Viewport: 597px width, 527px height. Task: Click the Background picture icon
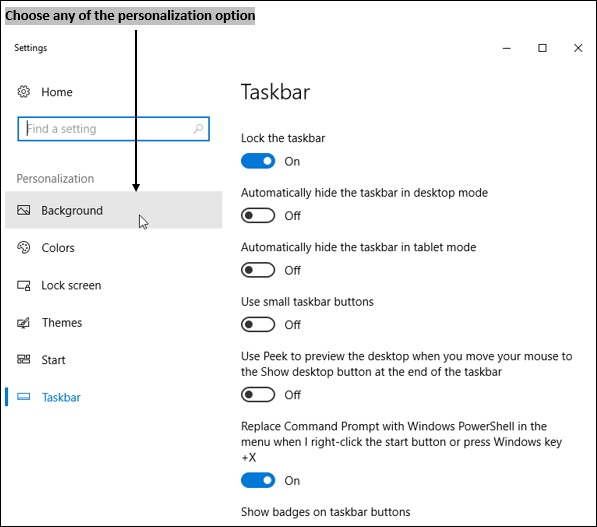point(24,210)
